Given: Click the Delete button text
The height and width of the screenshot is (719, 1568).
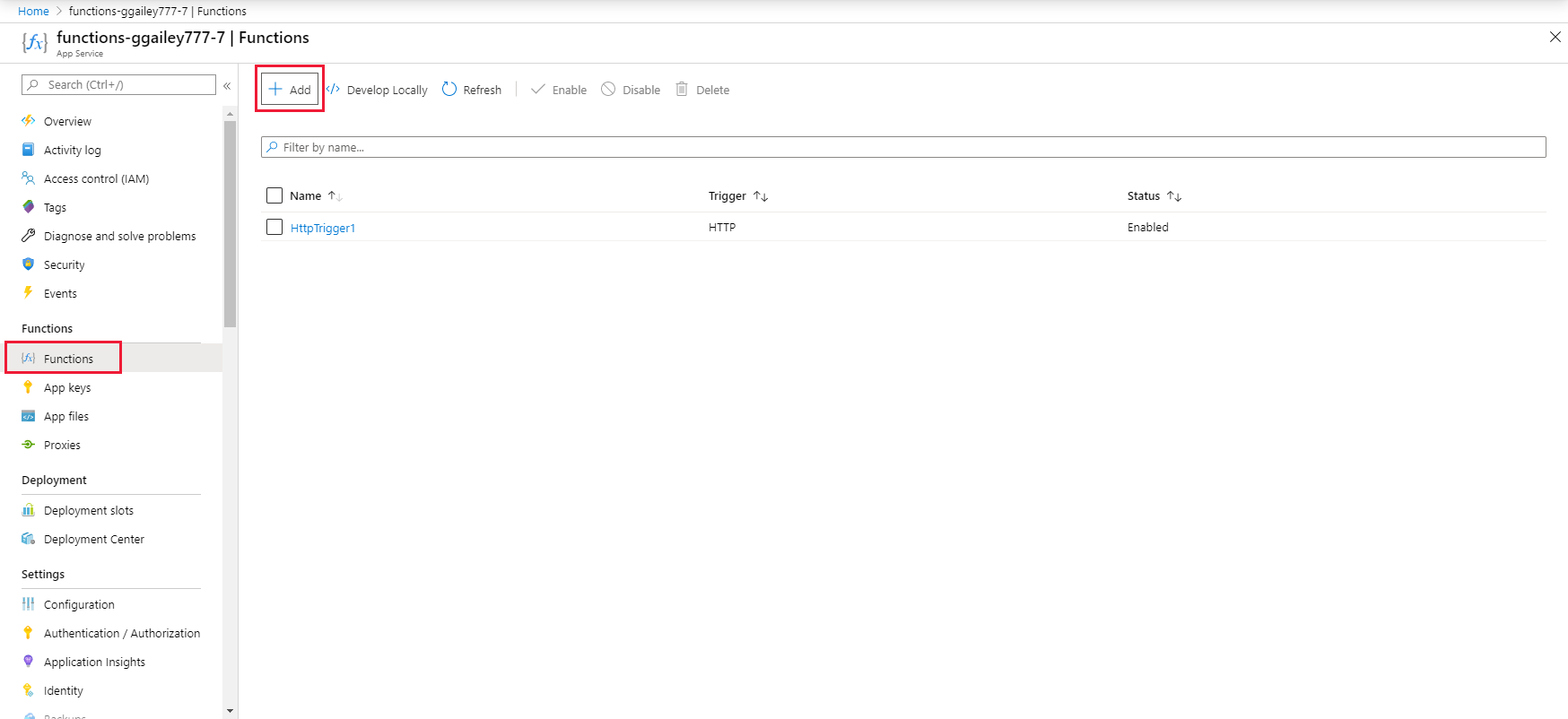Looking at the screenshot, I should pos(712,90).
